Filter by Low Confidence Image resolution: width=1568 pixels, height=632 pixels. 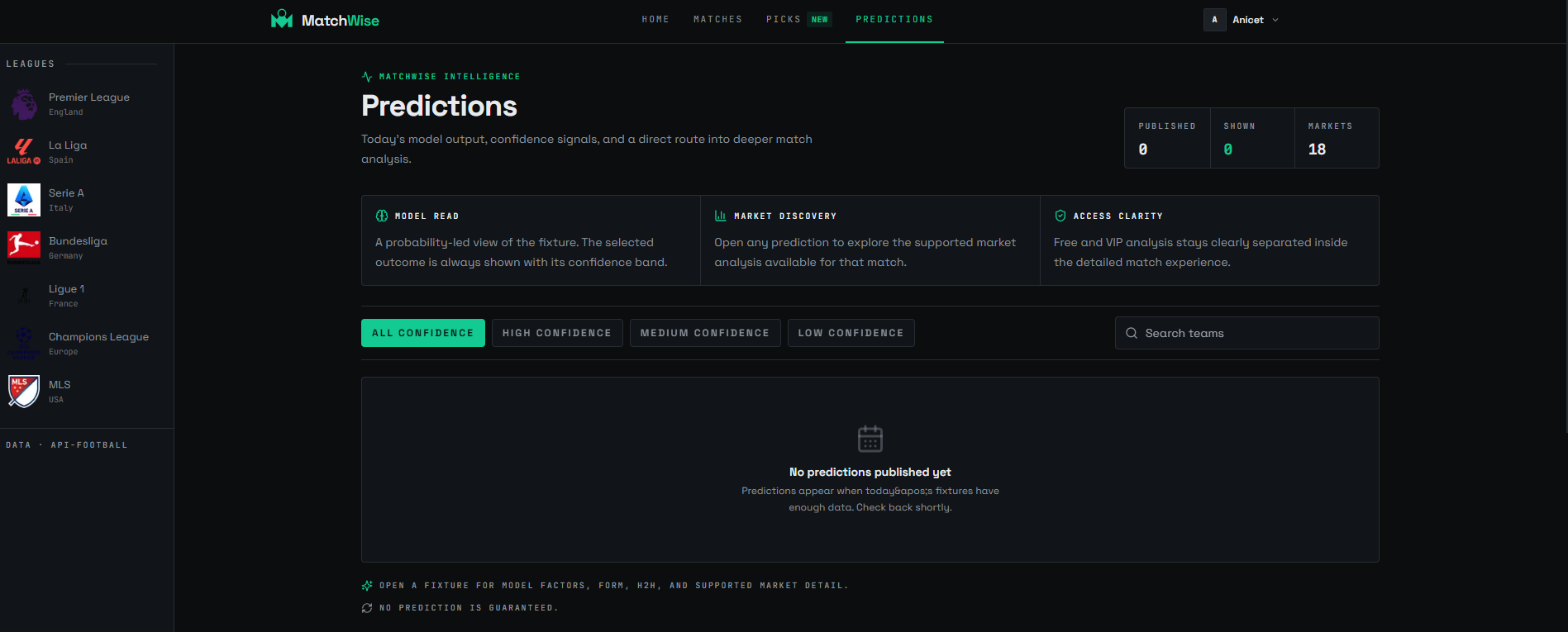(851, 333)
